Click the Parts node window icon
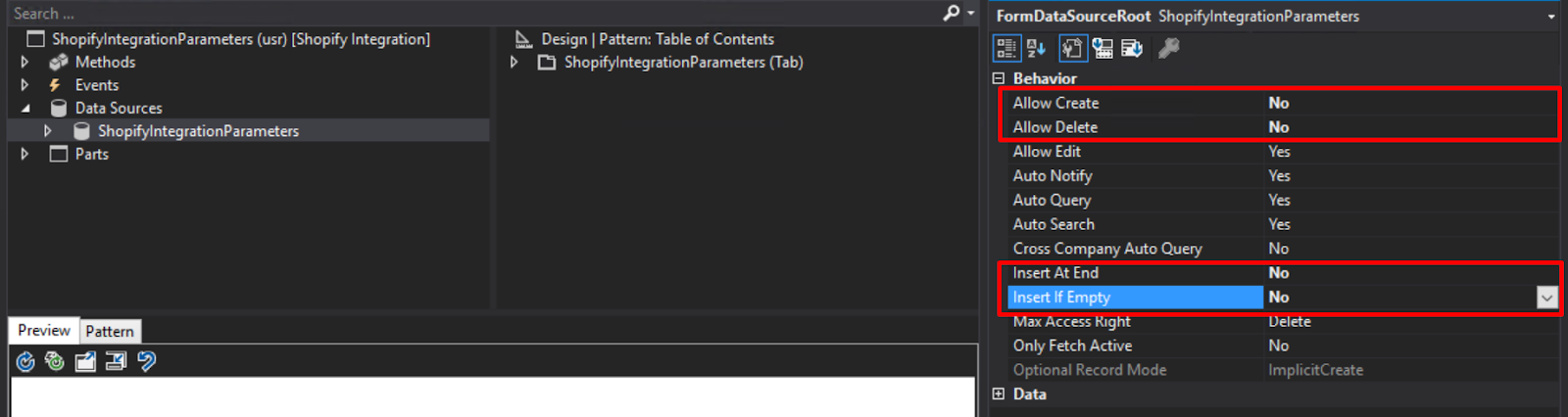The image size is (1568, 417). (59, 154)
